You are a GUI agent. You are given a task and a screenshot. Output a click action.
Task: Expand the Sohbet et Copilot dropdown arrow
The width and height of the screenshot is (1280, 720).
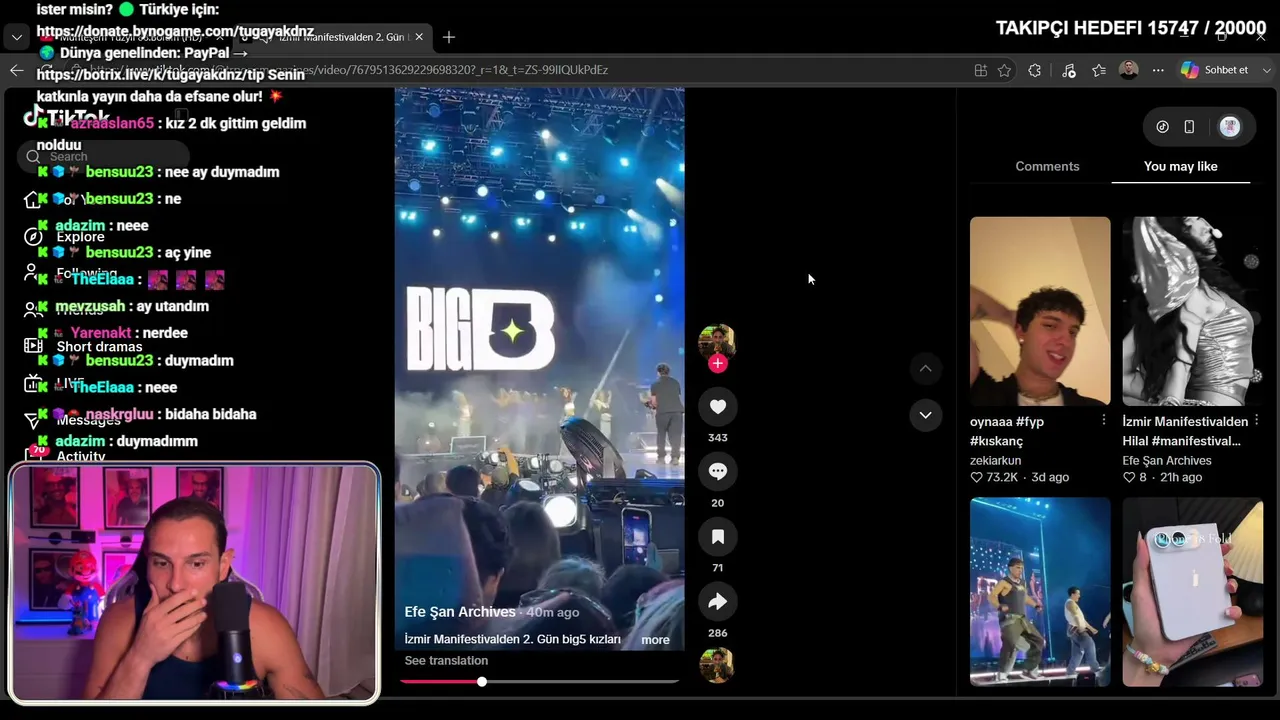(1266, 70)
